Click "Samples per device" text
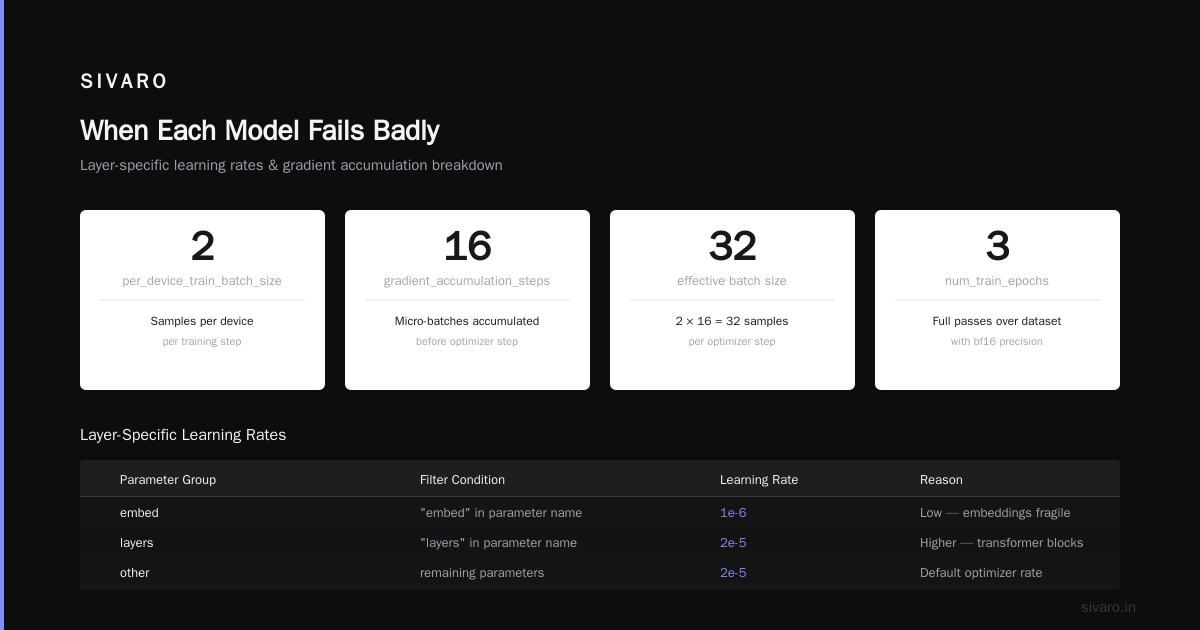 (x=202, y=321)
